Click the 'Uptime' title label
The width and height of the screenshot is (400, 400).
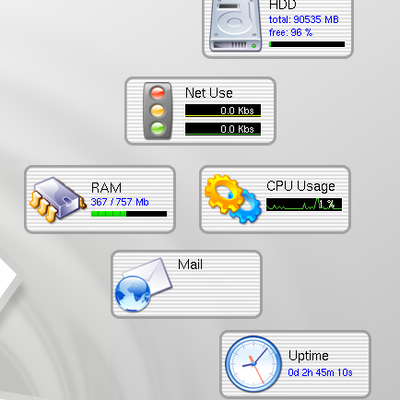[308, 356]
